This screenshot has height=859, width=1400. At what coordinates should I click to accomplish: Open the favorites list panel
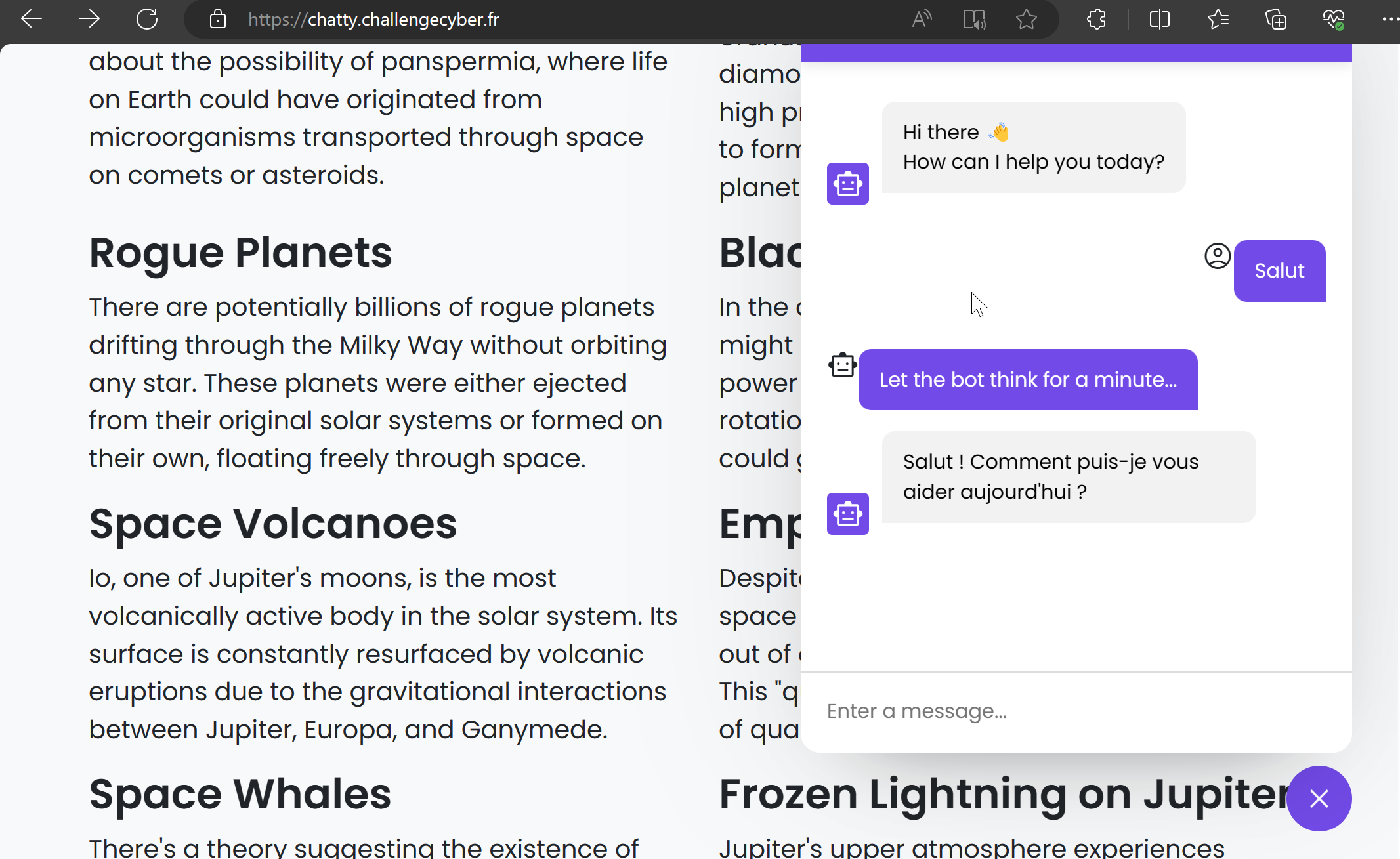1218,19
